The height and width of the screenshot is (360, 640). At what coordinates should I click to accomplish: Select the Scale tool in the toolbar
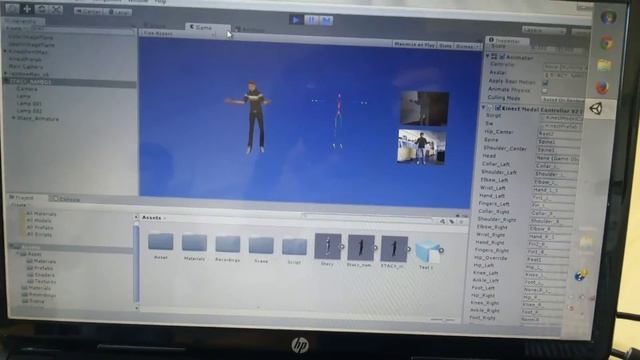[x=56, y=9]
